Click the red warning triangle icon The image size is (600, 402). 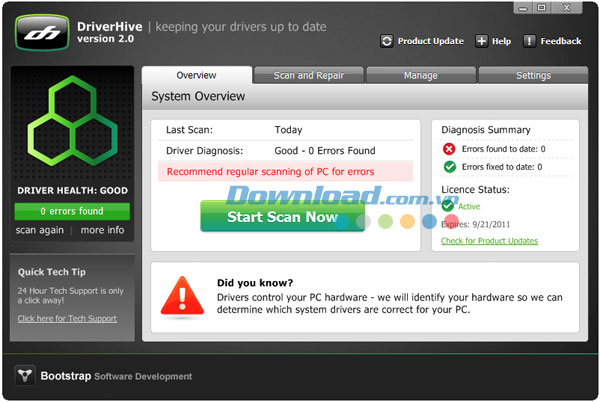click(182, 297)
